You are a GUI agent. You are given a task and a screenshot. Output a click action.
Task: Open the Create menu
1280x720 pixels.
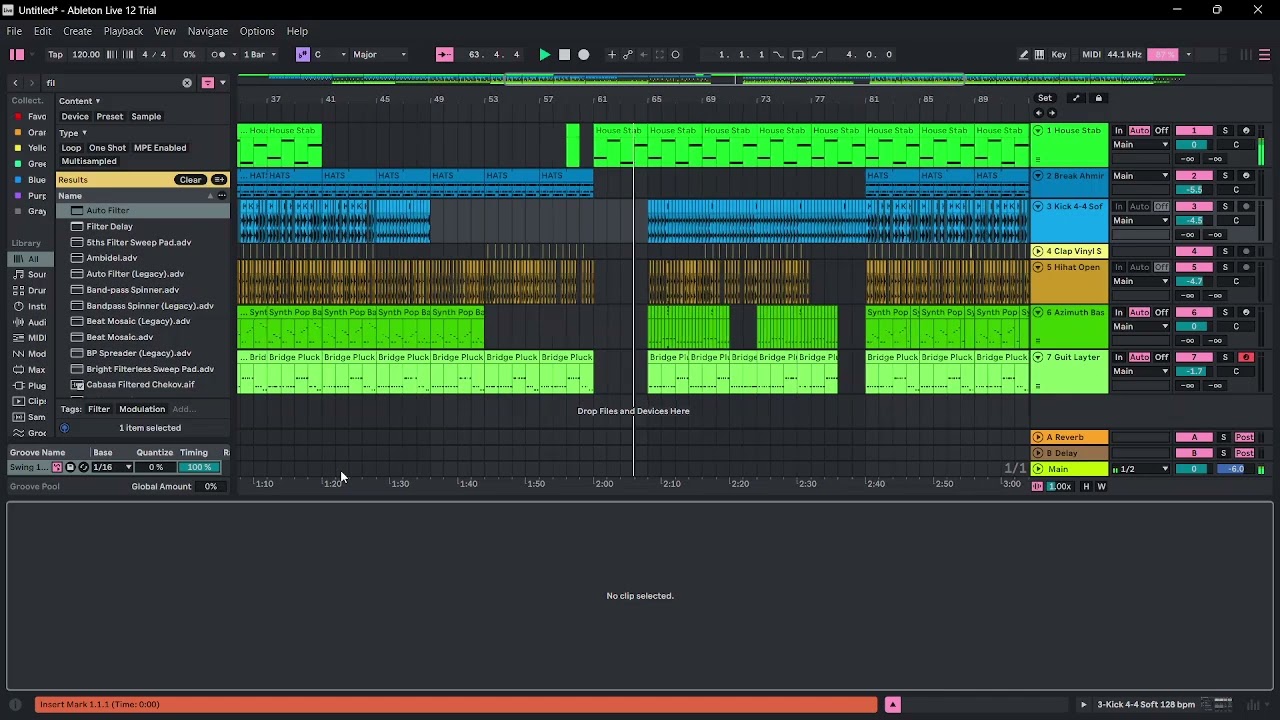point(77,31)
